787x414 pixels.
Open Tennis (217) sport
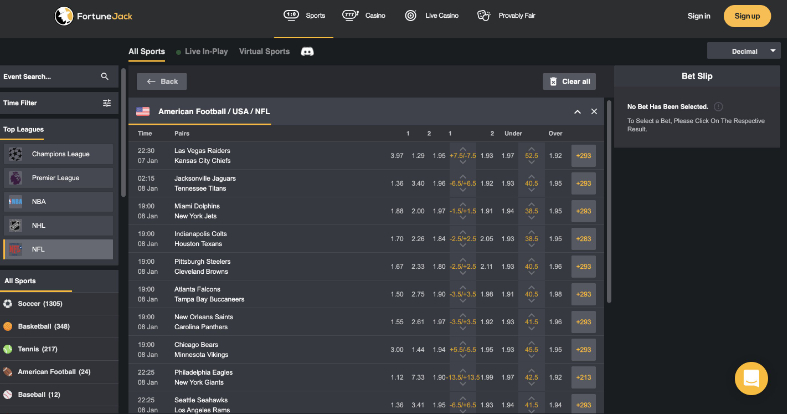[x=59, y=349]
